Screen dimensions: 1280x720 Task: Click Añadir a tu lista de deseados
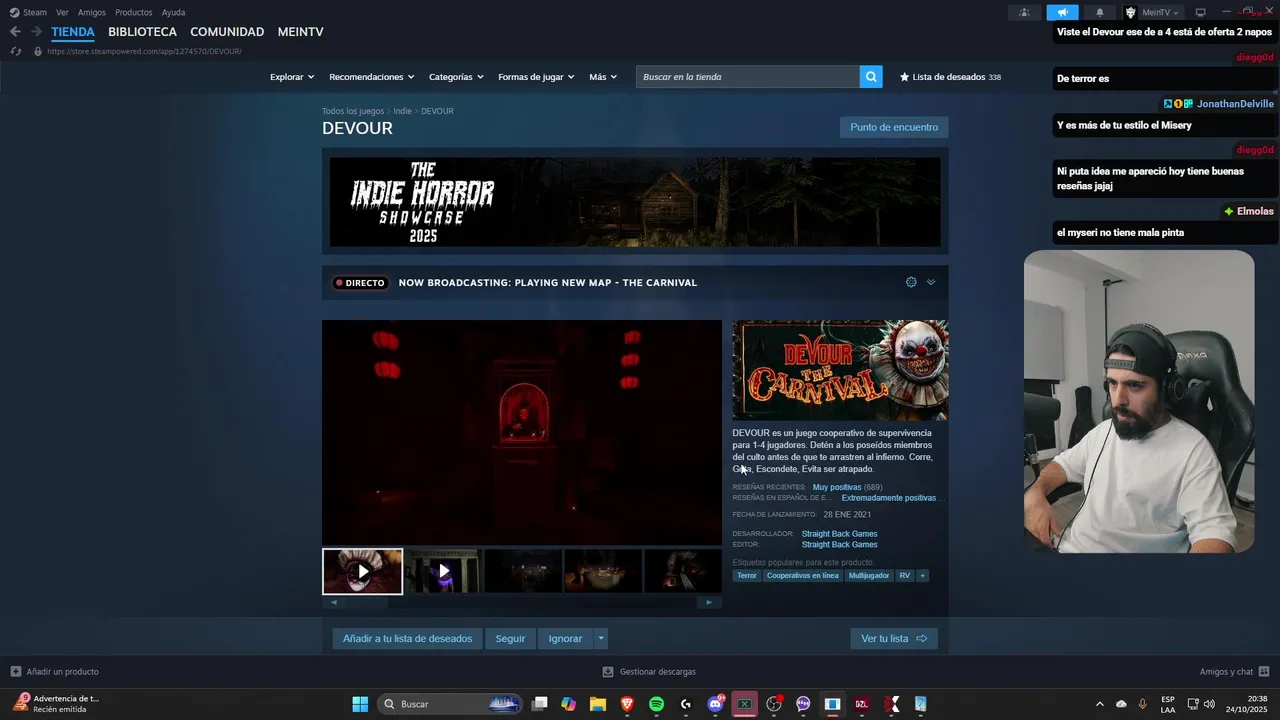pyautogui.click(x=407, y=638)
